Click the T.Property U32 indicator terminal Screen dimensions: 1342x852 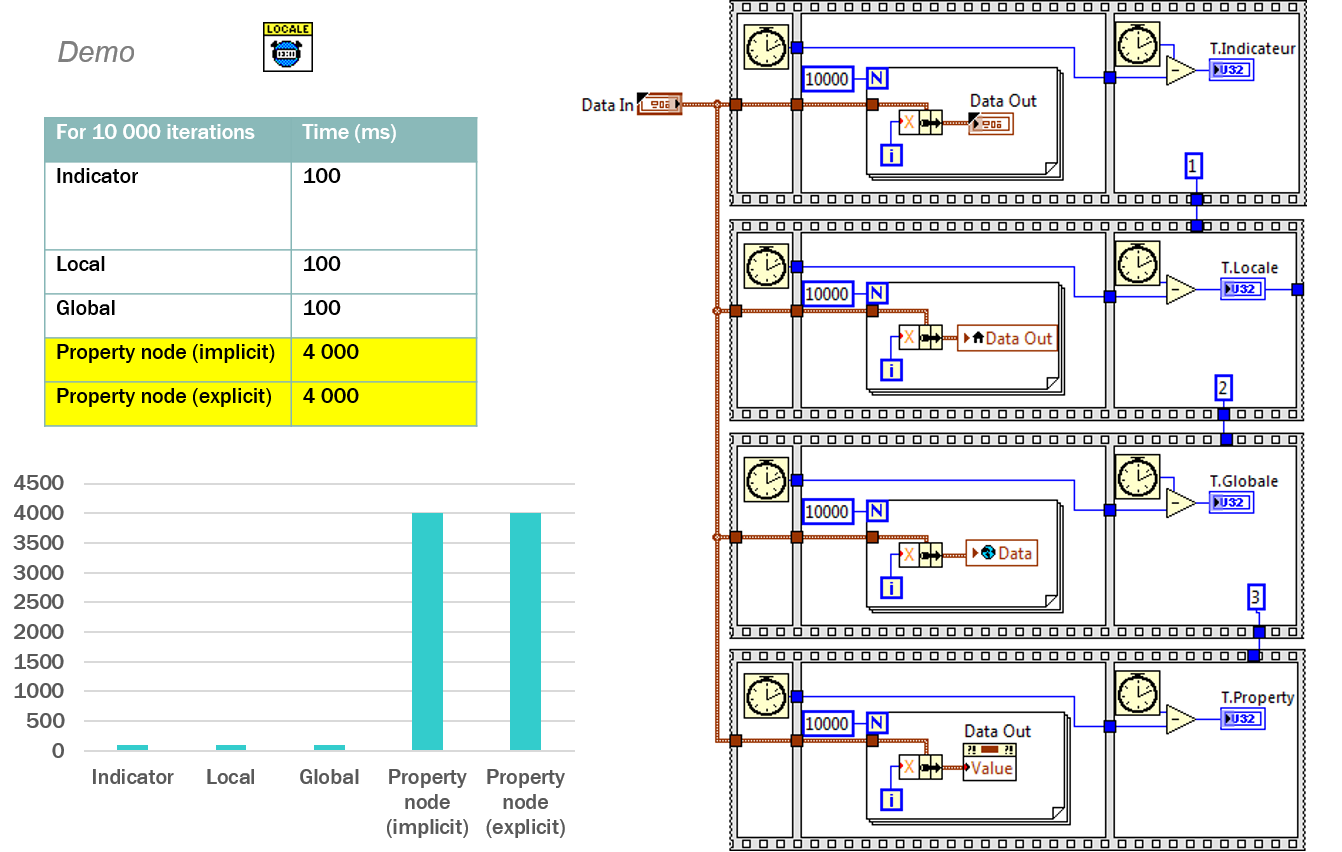click(1243, 718)
